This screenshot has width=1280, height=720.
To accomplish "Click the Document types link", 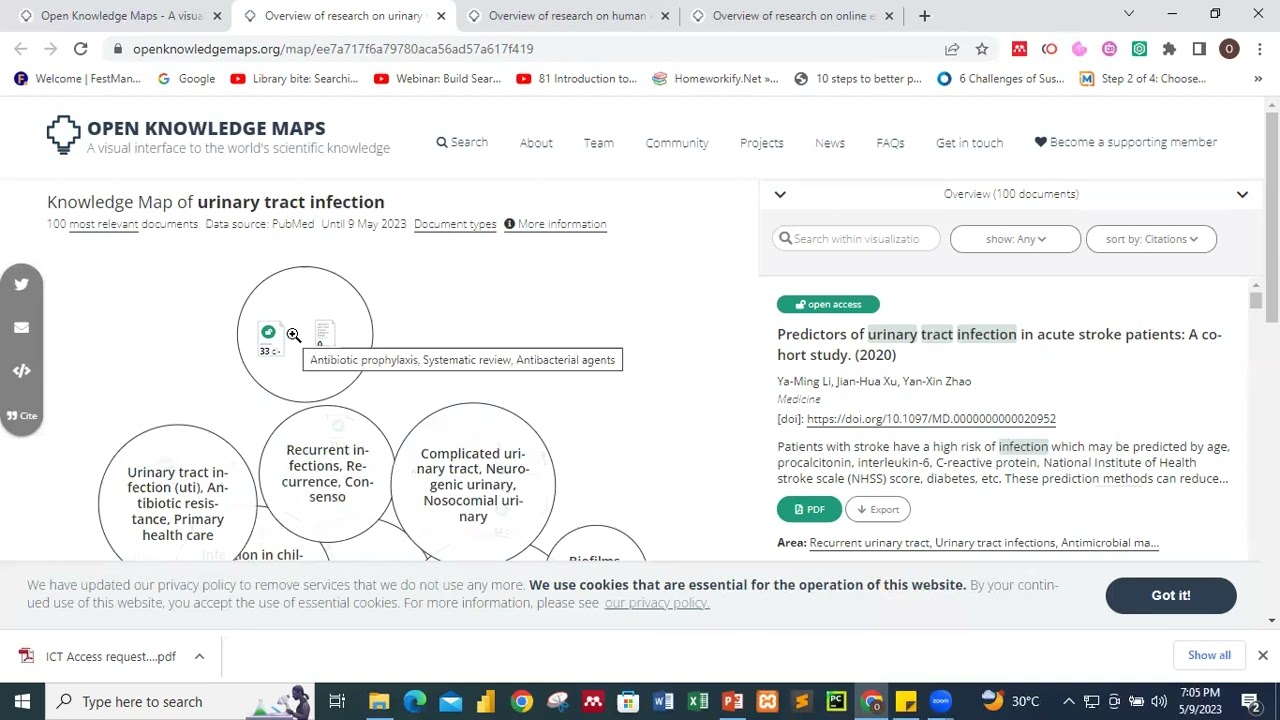I will point(455,224).
